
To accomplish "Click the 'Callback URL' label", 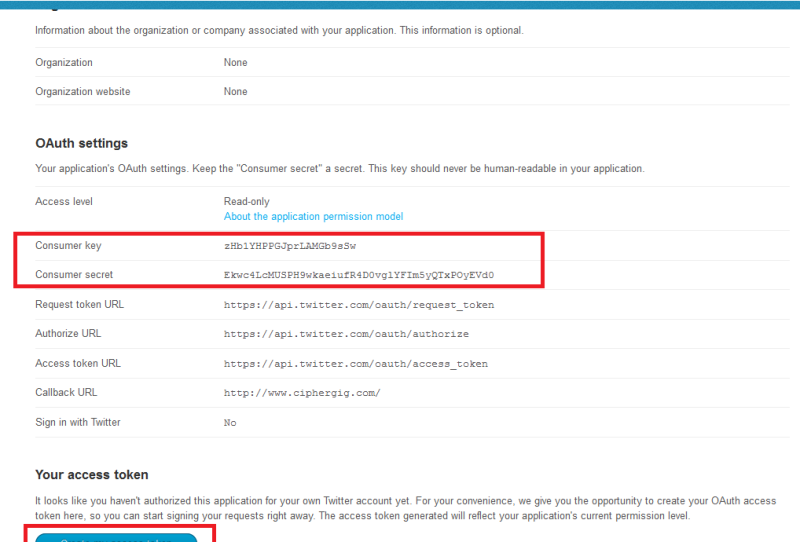I will click(x=66, y=392).
